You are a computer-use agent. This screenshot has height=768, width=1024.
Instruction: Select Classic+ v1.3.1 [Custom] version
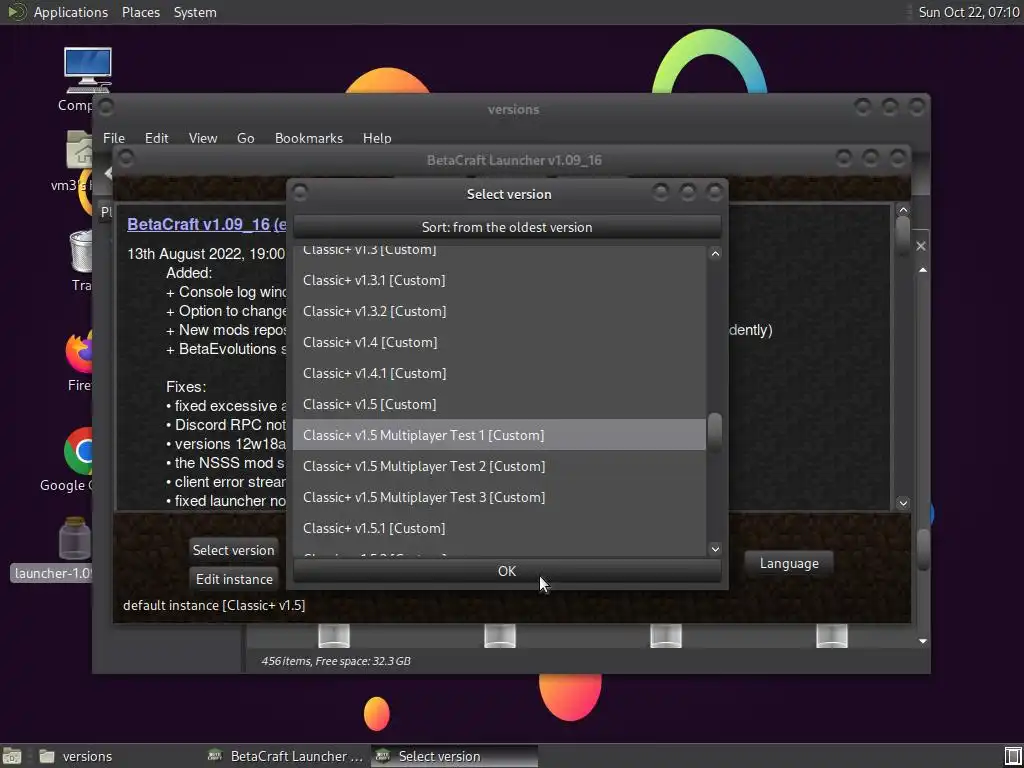499,280
